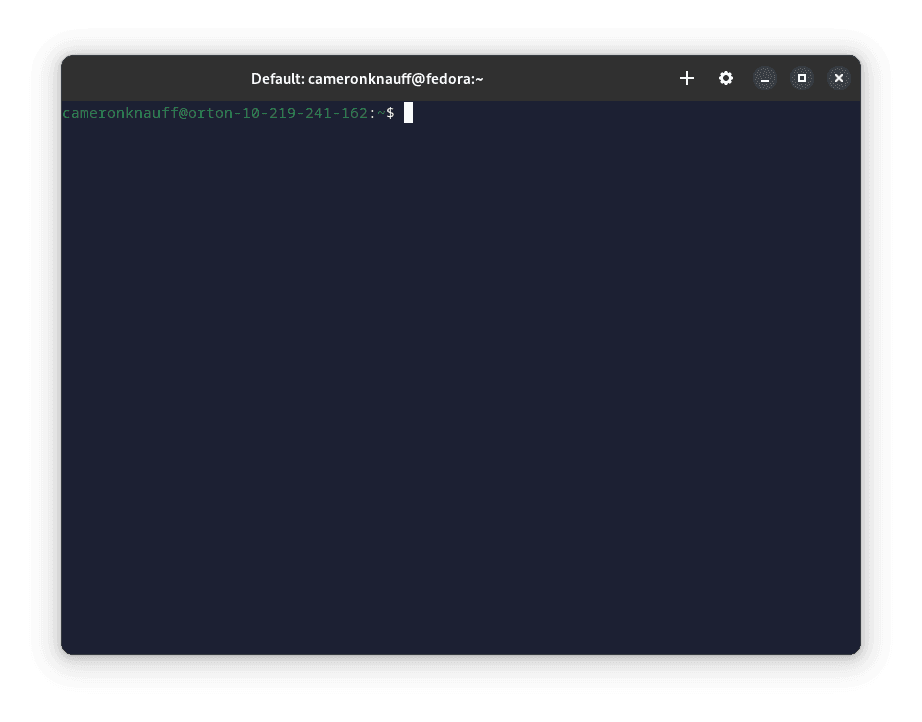
Task: Minimize the terminal window
Action: [765, 78]
